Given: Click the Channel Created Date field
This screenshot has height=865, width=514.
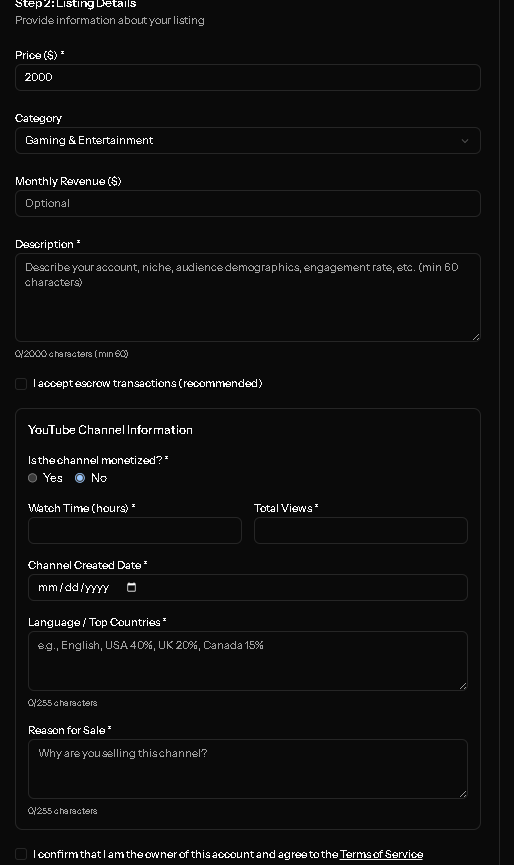Looking at the screenshot, I should coord(248,588).
